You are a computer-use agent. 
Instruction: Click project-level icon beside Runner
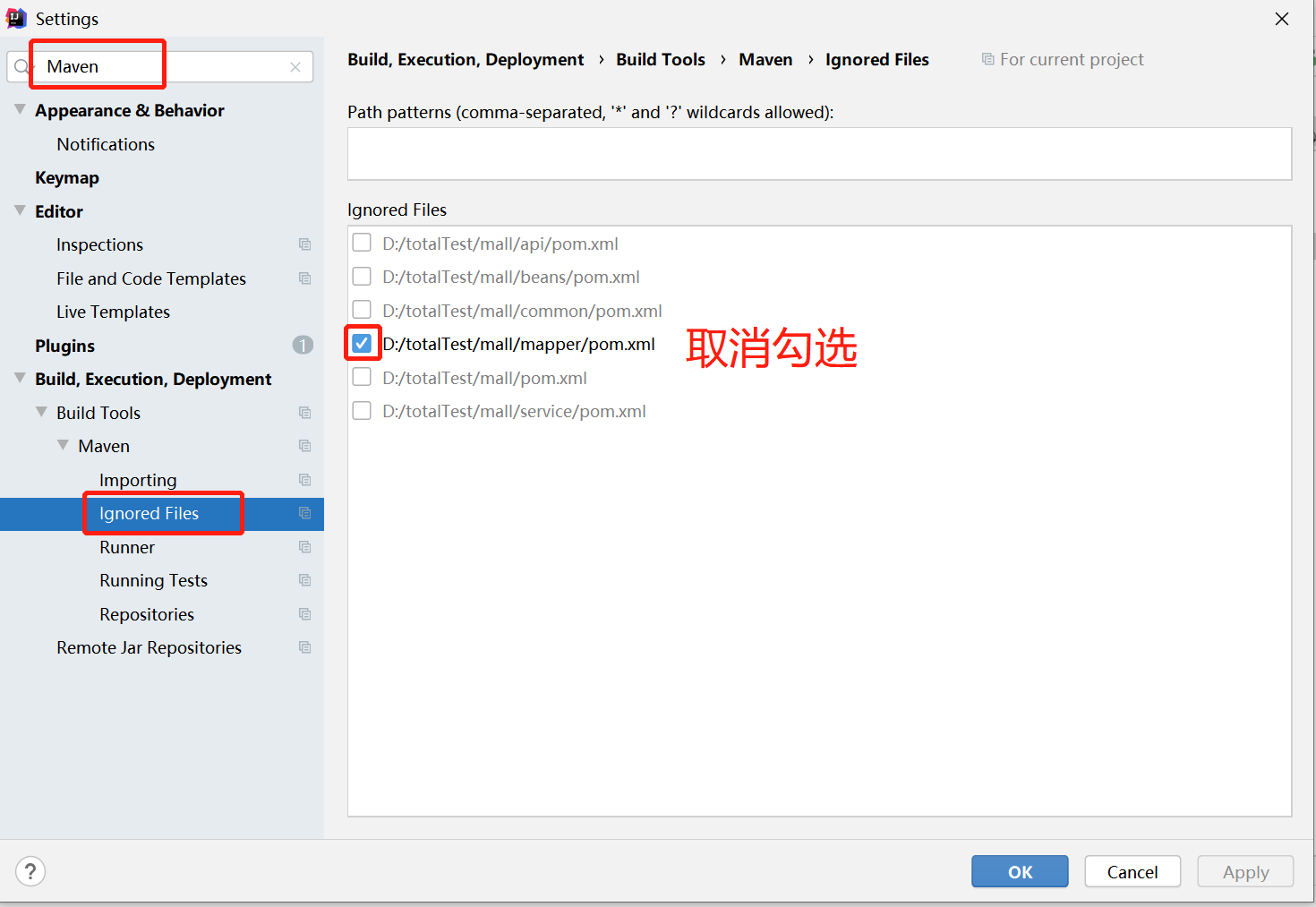tap(305, 547)
